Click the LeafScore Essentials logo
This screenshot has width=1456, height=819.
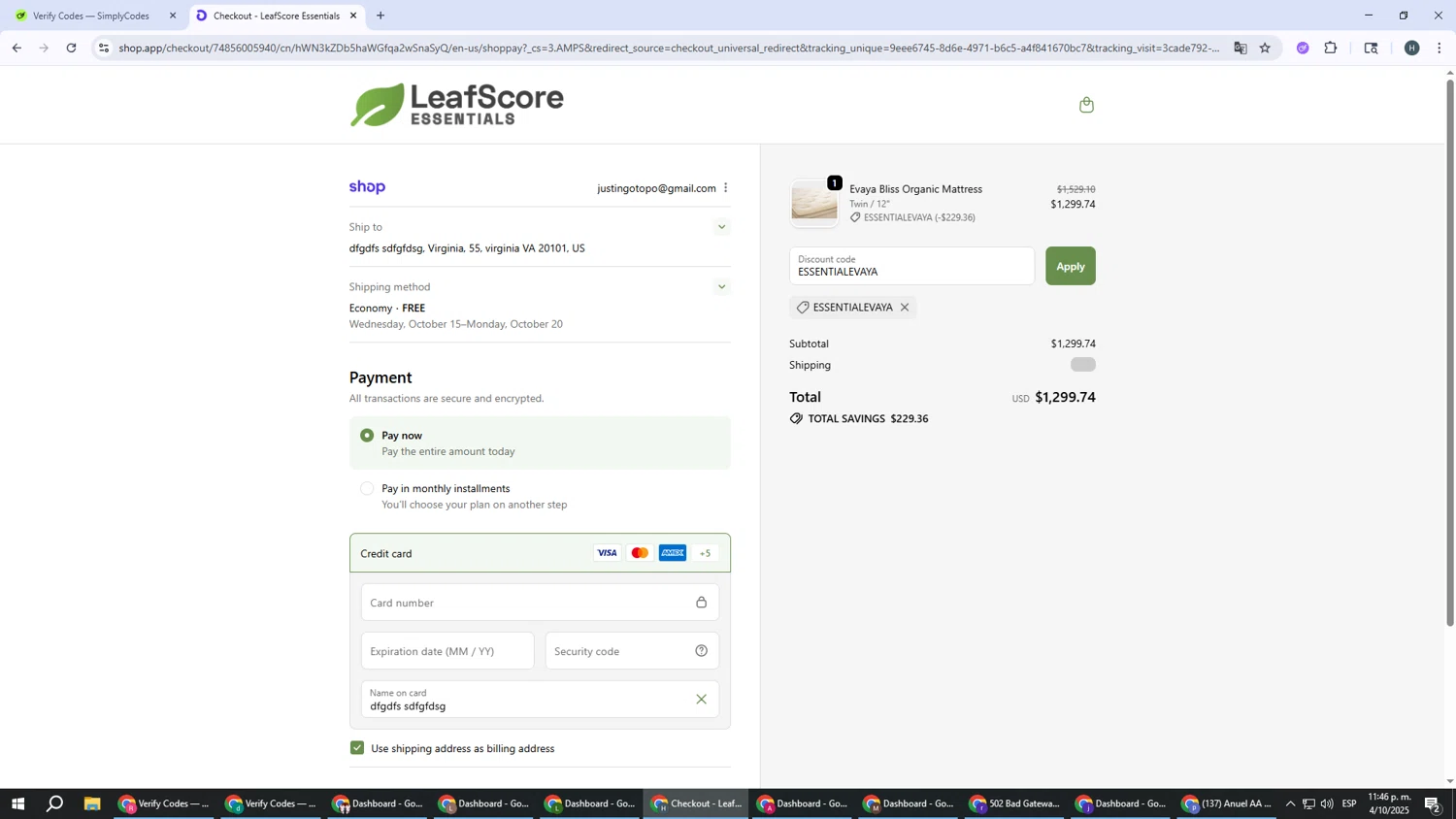coord(457,105)
